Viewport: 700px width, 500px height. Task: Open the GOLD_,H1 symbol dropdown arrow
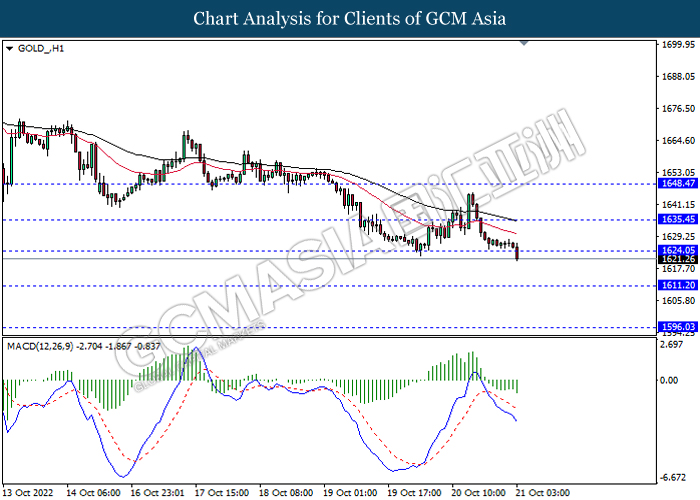(x=9, y=49)
